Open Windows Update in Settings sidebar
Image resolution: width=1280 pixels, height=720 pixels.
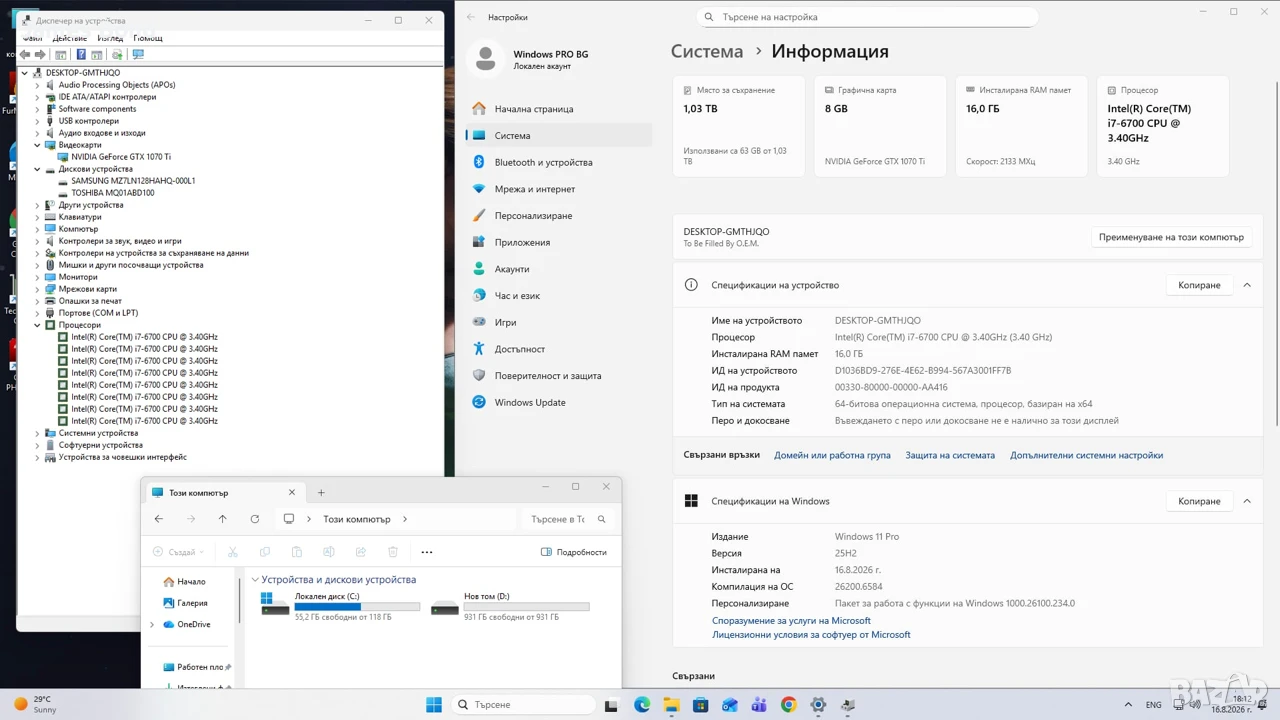pyautogui.click(x=560, y=402)
